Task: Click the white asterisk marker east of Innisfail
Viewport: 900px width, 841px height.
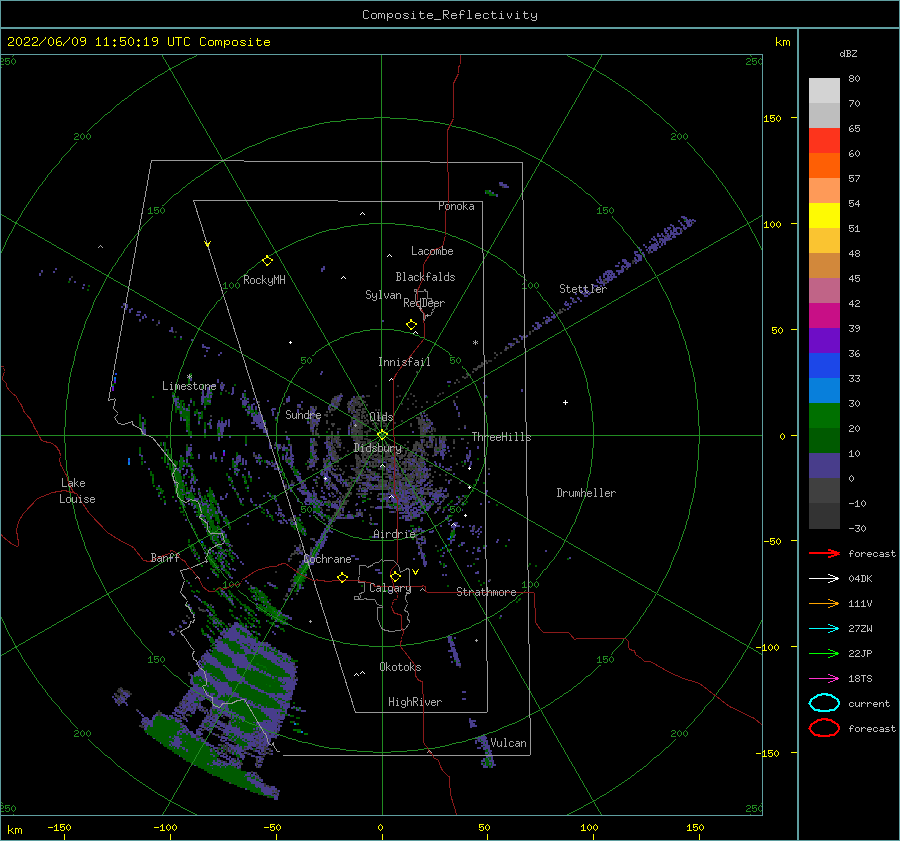Action: tap(475, 343)
